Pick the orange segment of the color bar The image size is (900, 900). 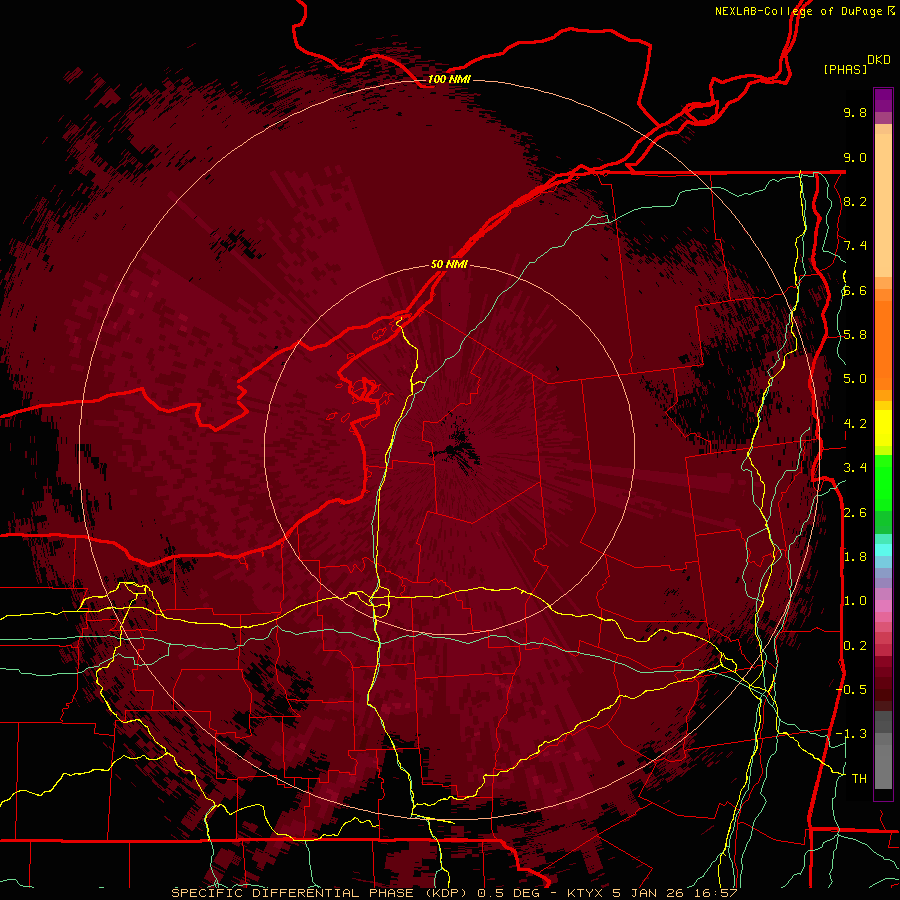(883, 344)
